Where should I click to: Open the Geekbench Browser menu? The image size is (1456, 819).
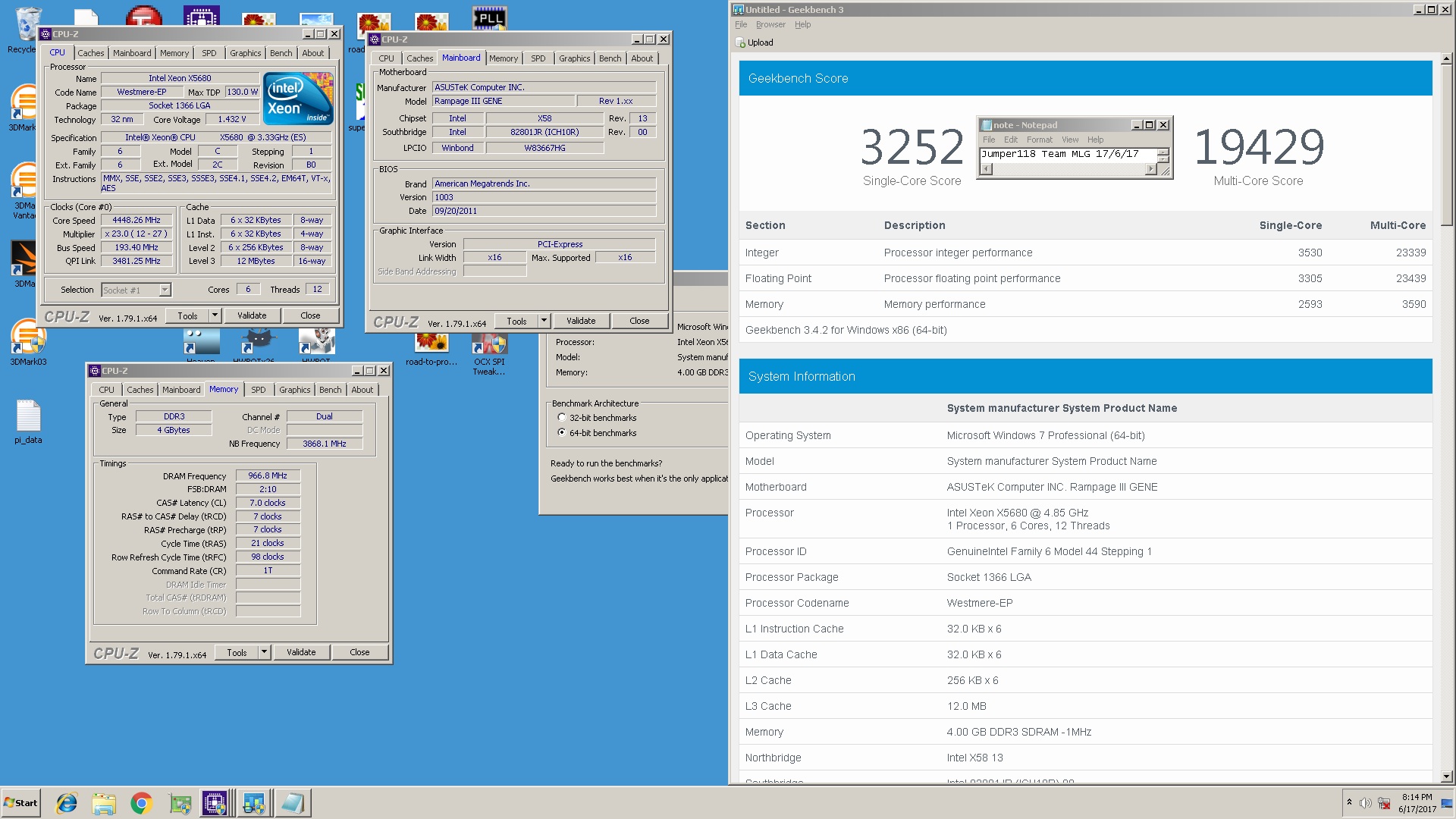coord(770,25)
